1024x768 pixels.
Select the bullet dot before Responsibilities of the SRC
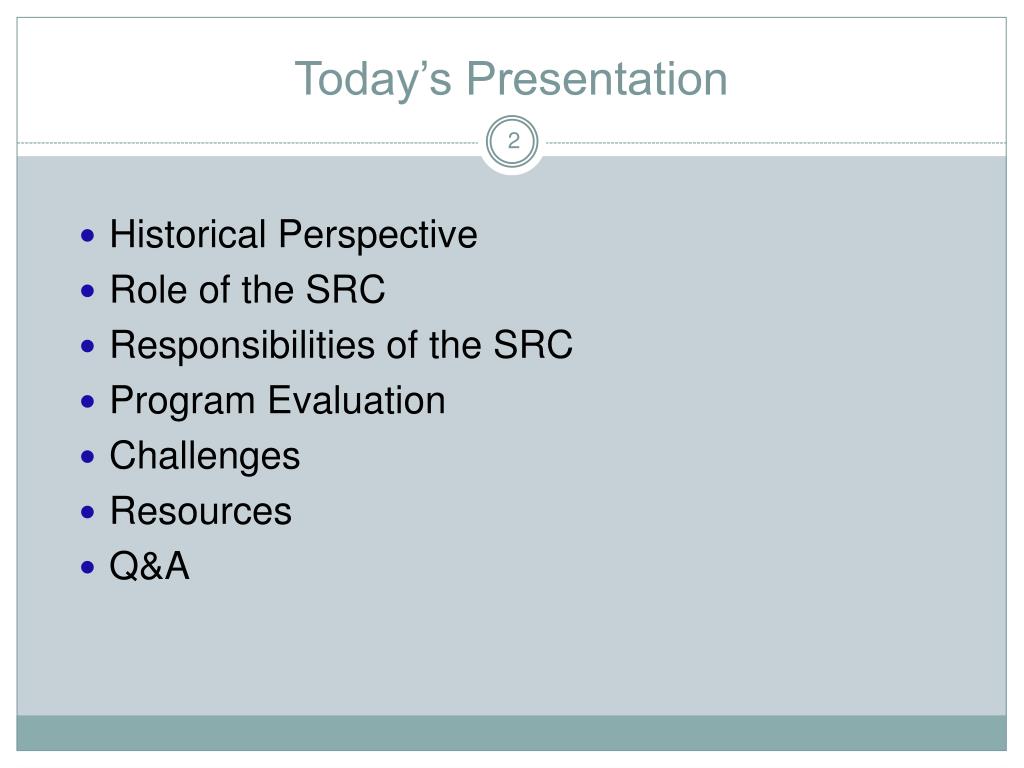click(88, 345)
